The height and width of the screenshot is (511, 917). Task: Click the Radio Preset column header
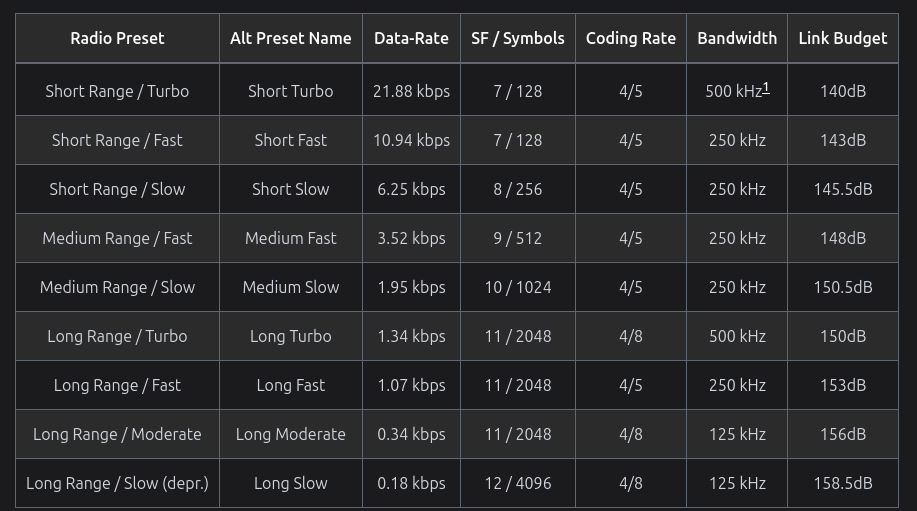[117, 39]
